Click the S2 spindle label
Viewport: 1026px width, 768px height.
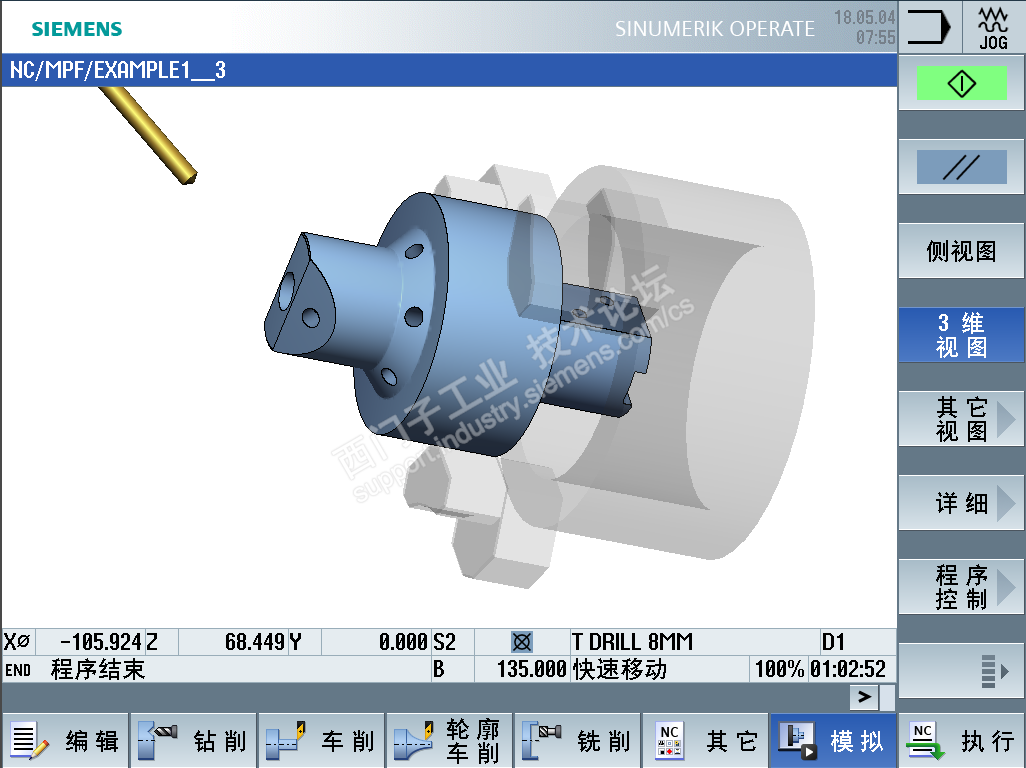(444, 642)
